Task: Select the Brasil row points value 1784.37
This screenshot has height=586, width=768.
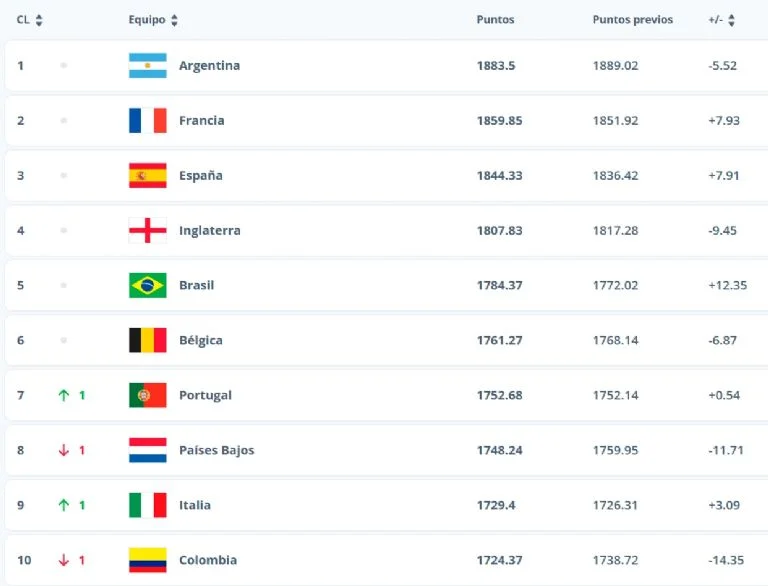Action: click(x=499, y=286)
